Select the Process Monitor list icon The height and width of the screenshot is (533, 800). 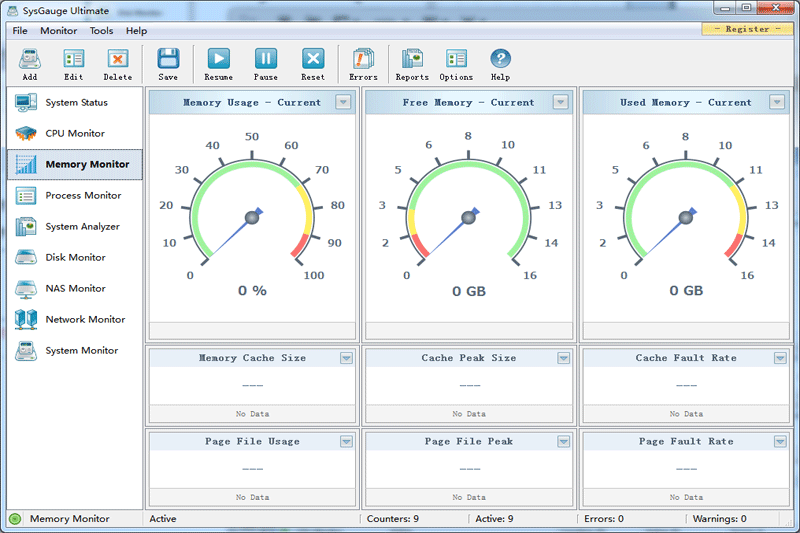point(26,195)
